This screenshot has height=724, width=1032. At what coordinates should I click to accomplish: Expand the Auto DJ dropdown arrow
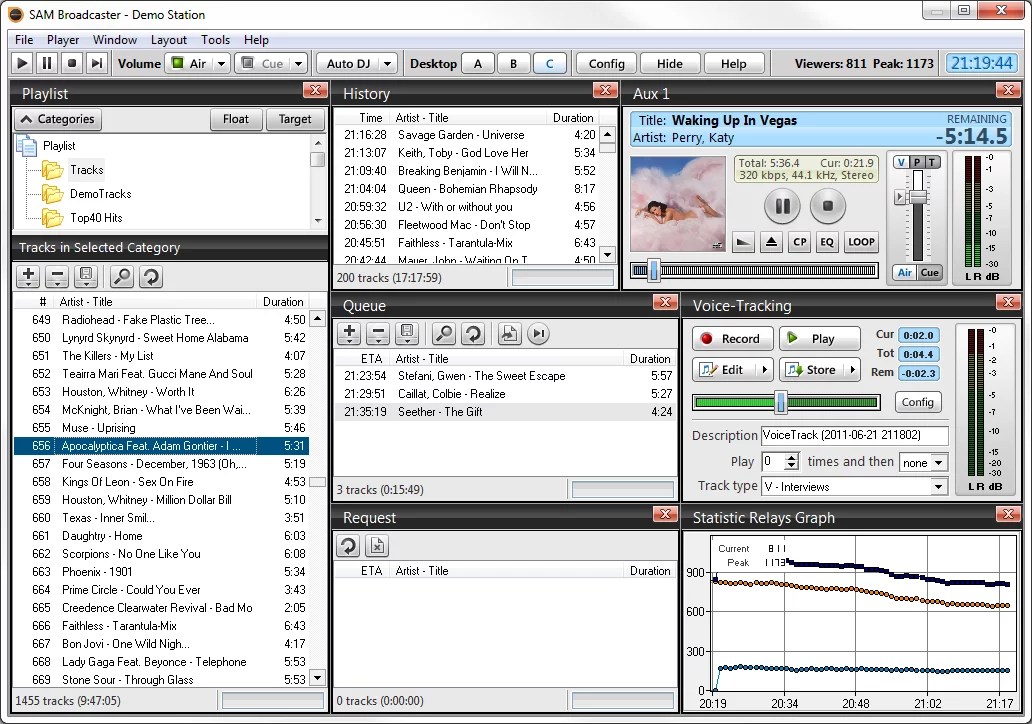(387, 63)
